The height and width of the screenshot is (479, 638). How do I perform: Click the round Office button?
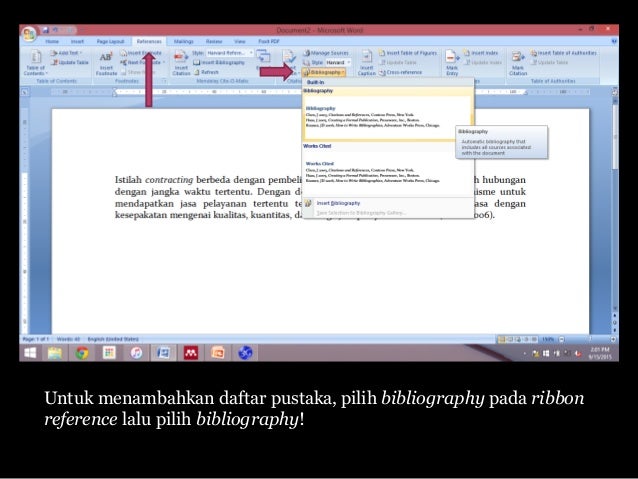(x=29, y=35)
